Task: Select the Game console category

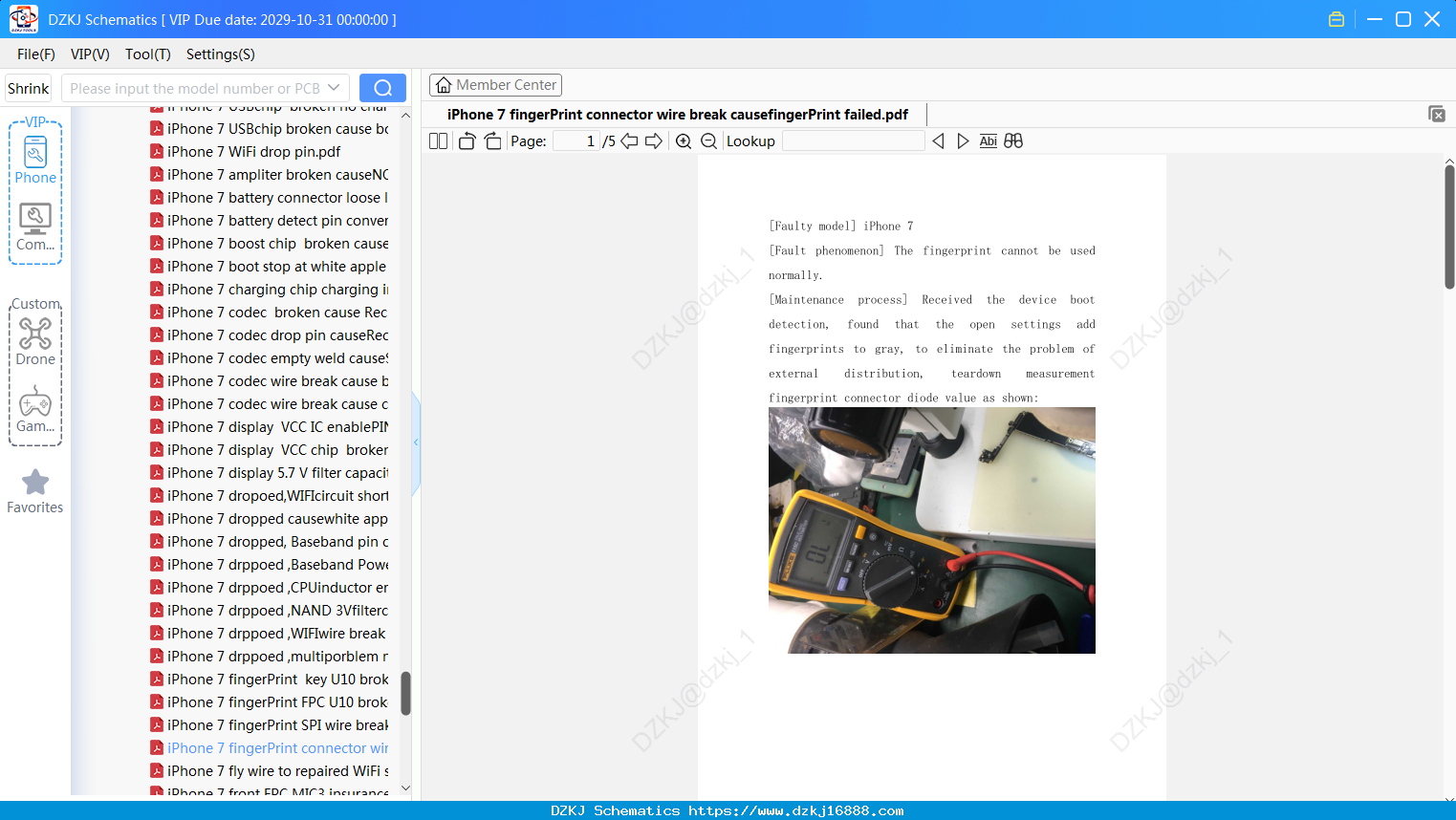Action: [x=35, y=409]
